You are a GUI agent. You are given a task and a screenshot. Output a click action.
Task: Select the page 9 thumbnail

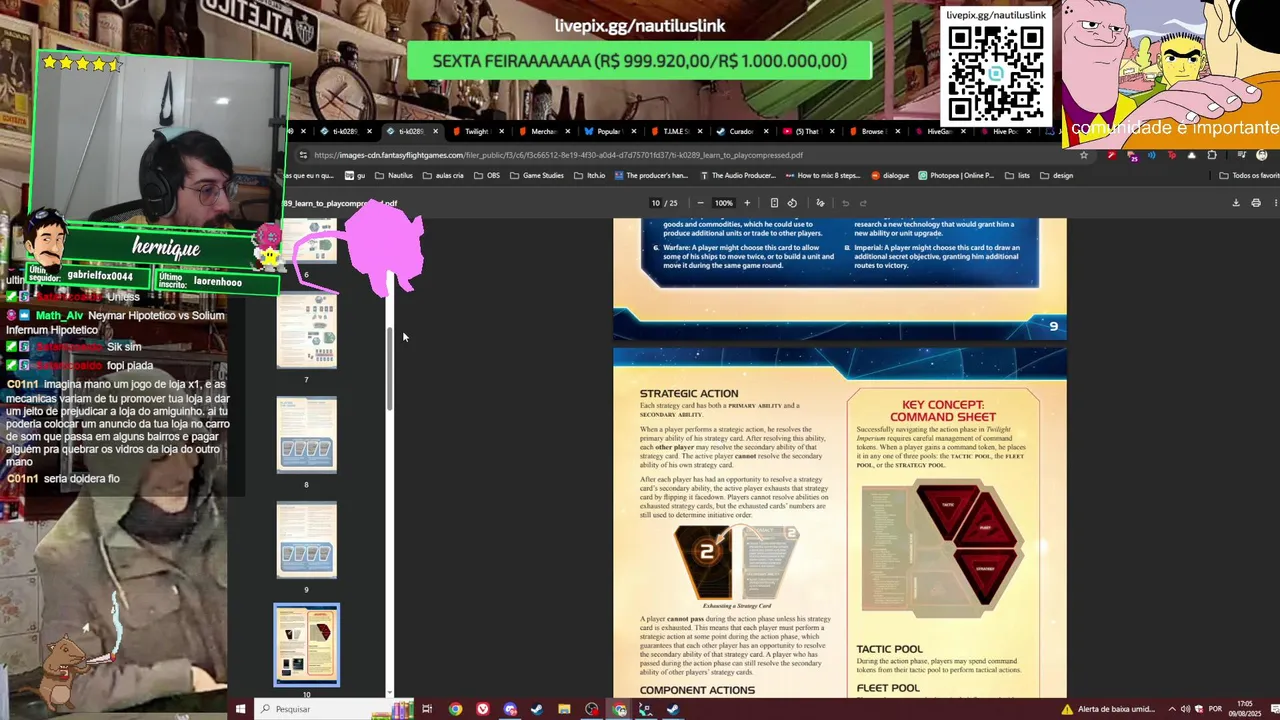307,540
